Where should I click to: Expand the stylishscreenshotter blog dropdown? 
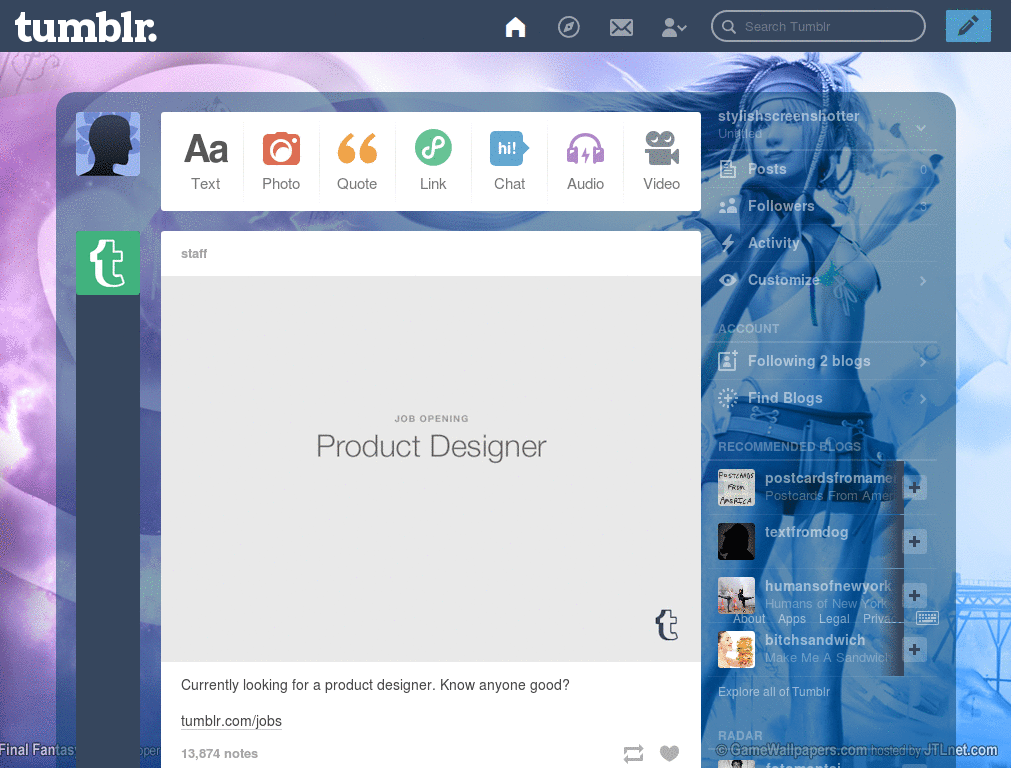[921, 127]
